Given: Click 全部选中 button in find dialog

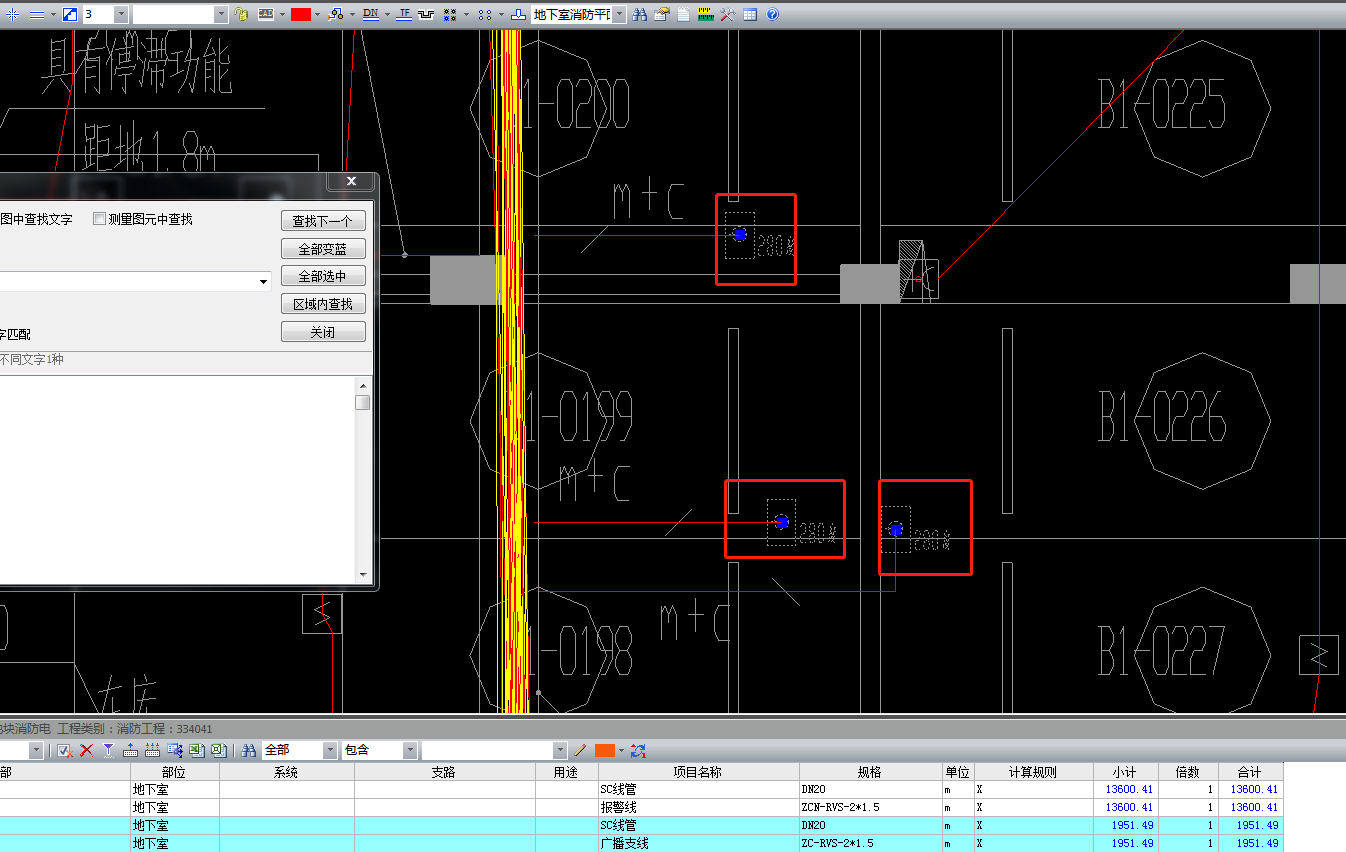Looking at the screenshot, I should tap(323, 276).
